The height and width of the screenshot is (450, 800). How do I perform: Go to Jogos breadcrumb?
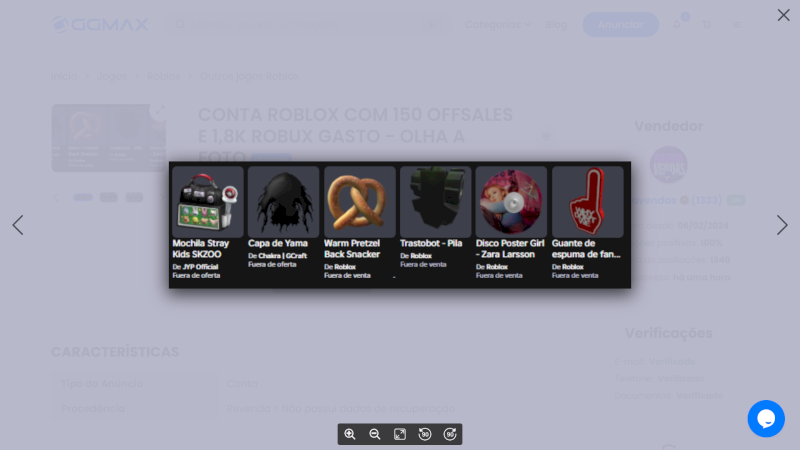[112, 77]
